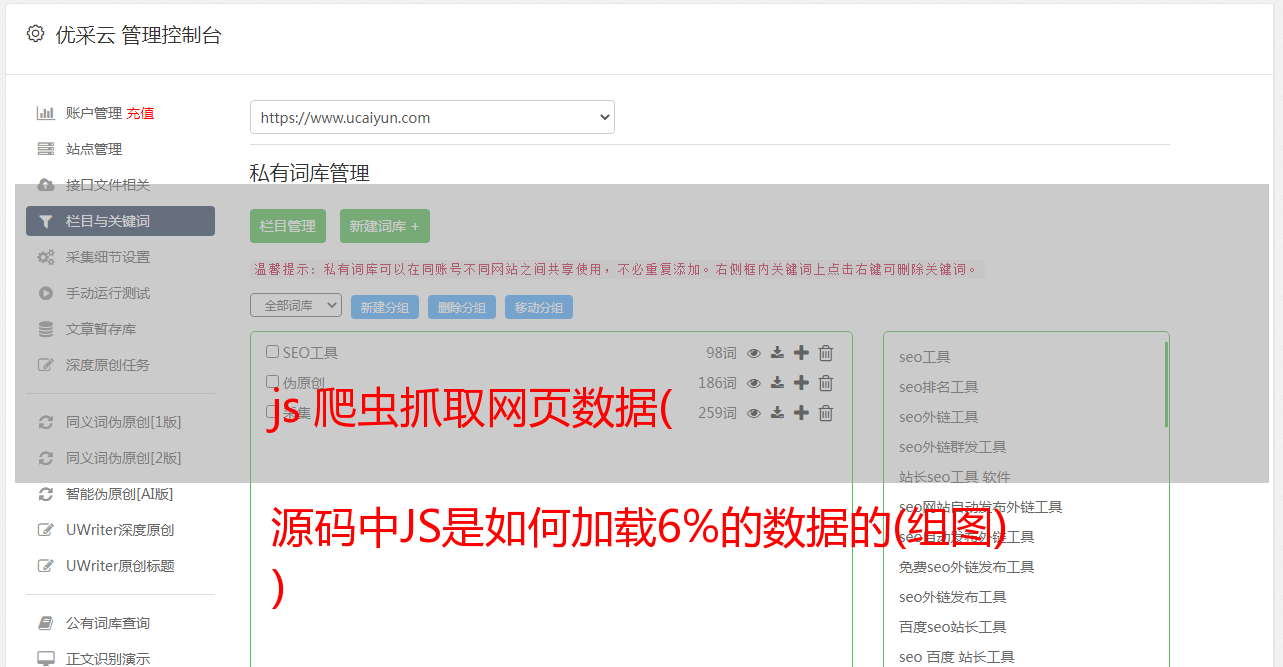
Task: Click the gears icon for 采集细节设置
Action: pyautogui.click(x=46, y=257)
